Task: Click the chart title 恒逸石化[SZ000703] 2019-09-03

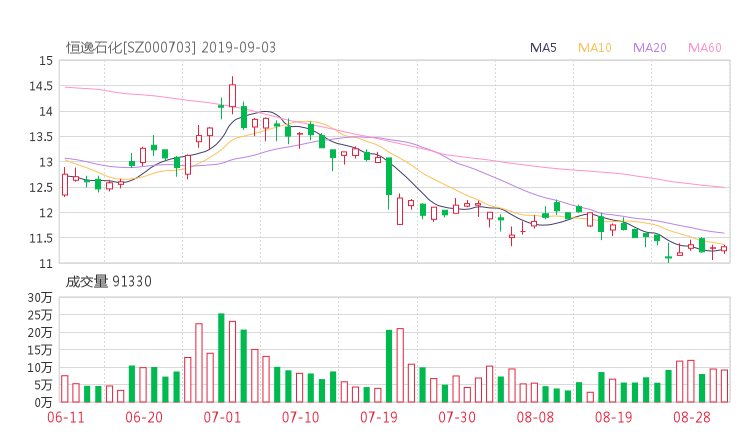Action: (171, 48)
